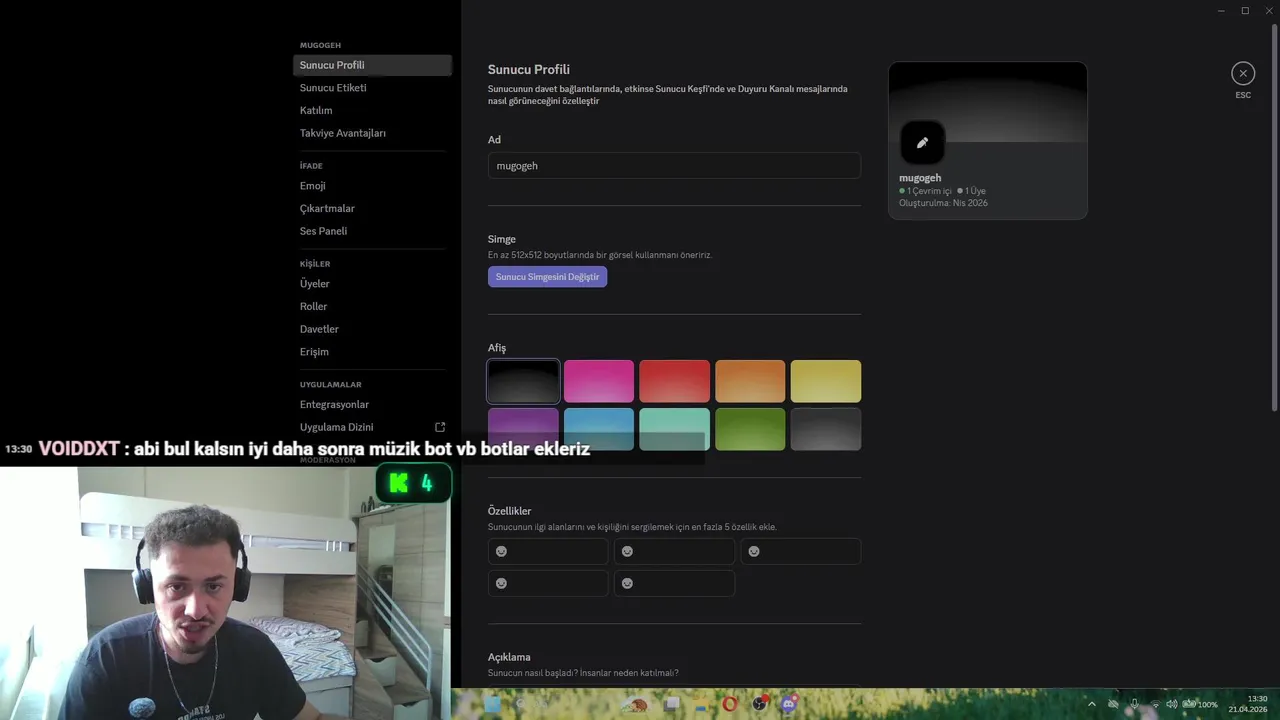1280x720 pixels.
Task: Click "Oluşturulma: Nis 2026" text
Action: 943,203
